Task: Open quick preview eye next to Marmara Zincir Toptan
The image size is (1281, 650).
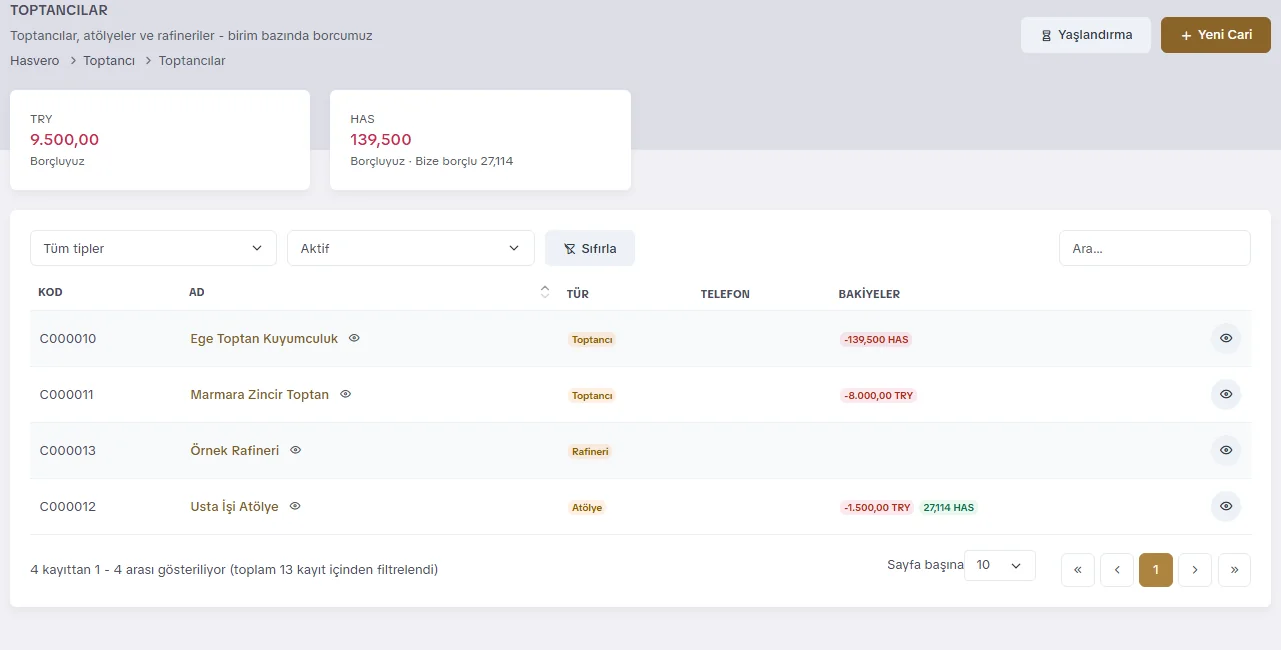Action: pyautogui.click(x=346, y=394)
